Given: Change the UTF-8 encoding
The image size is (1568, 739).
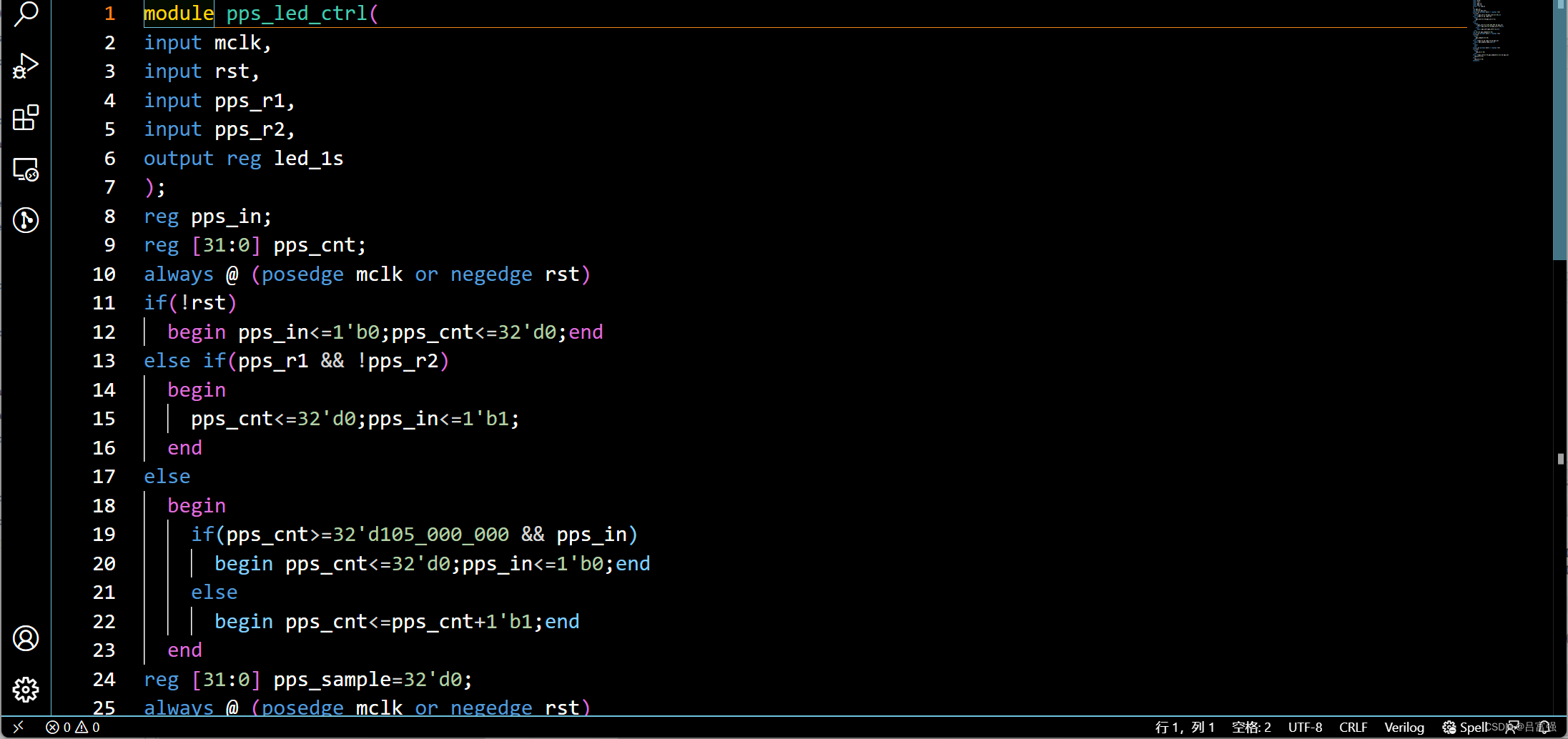Looking at the screenshot, I should point(1306,727).
